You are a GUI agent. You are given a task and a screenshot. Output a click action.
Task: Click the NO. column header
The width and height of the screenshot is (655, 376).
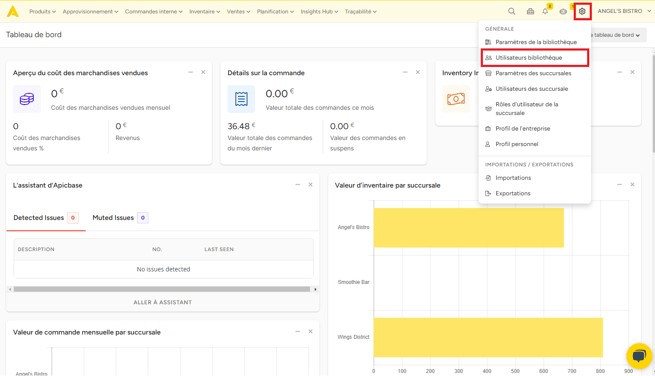click(x=157, y=249)
